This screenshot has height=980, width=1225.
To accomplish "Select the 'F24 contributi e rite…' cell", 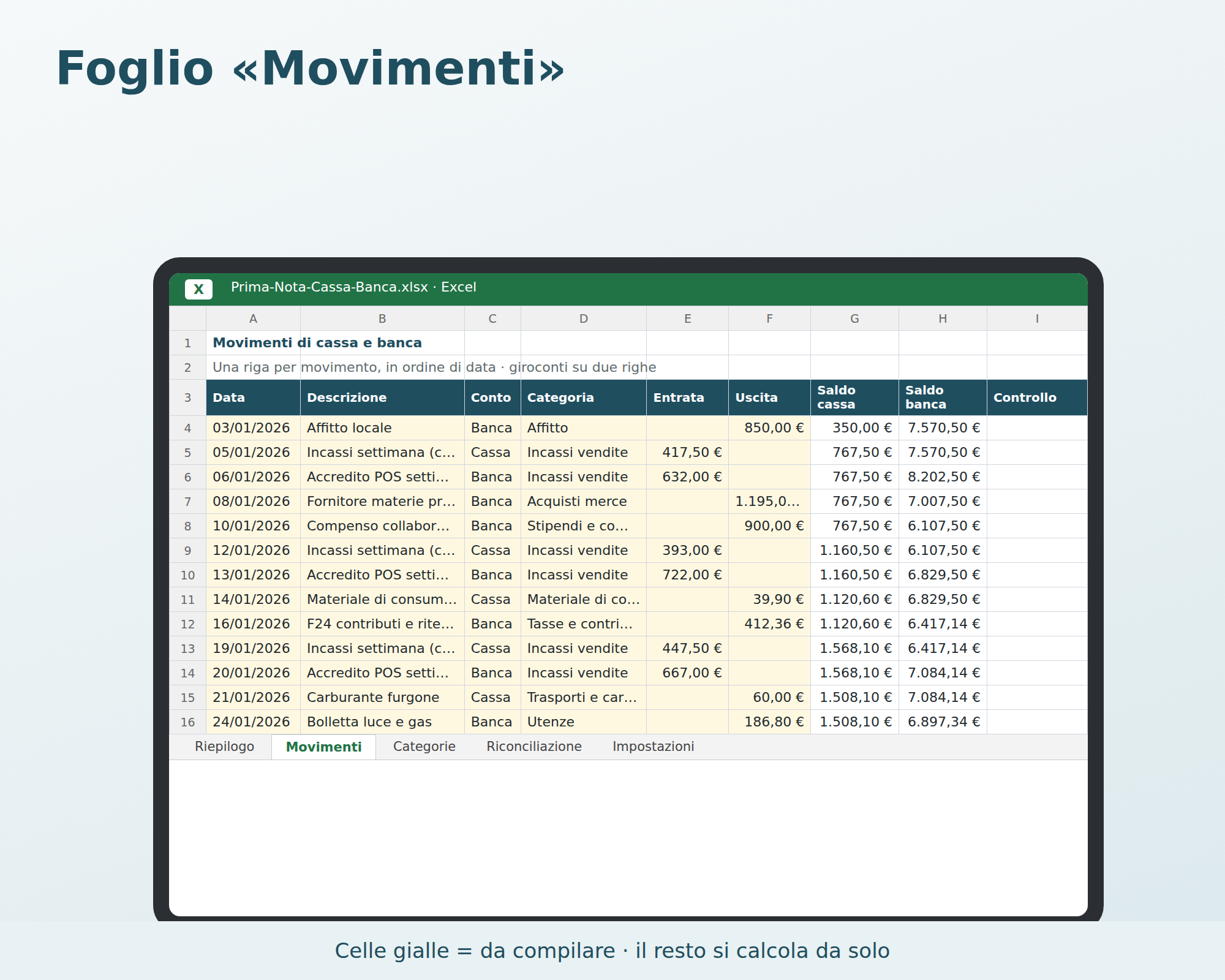I will tap(382, 624).
